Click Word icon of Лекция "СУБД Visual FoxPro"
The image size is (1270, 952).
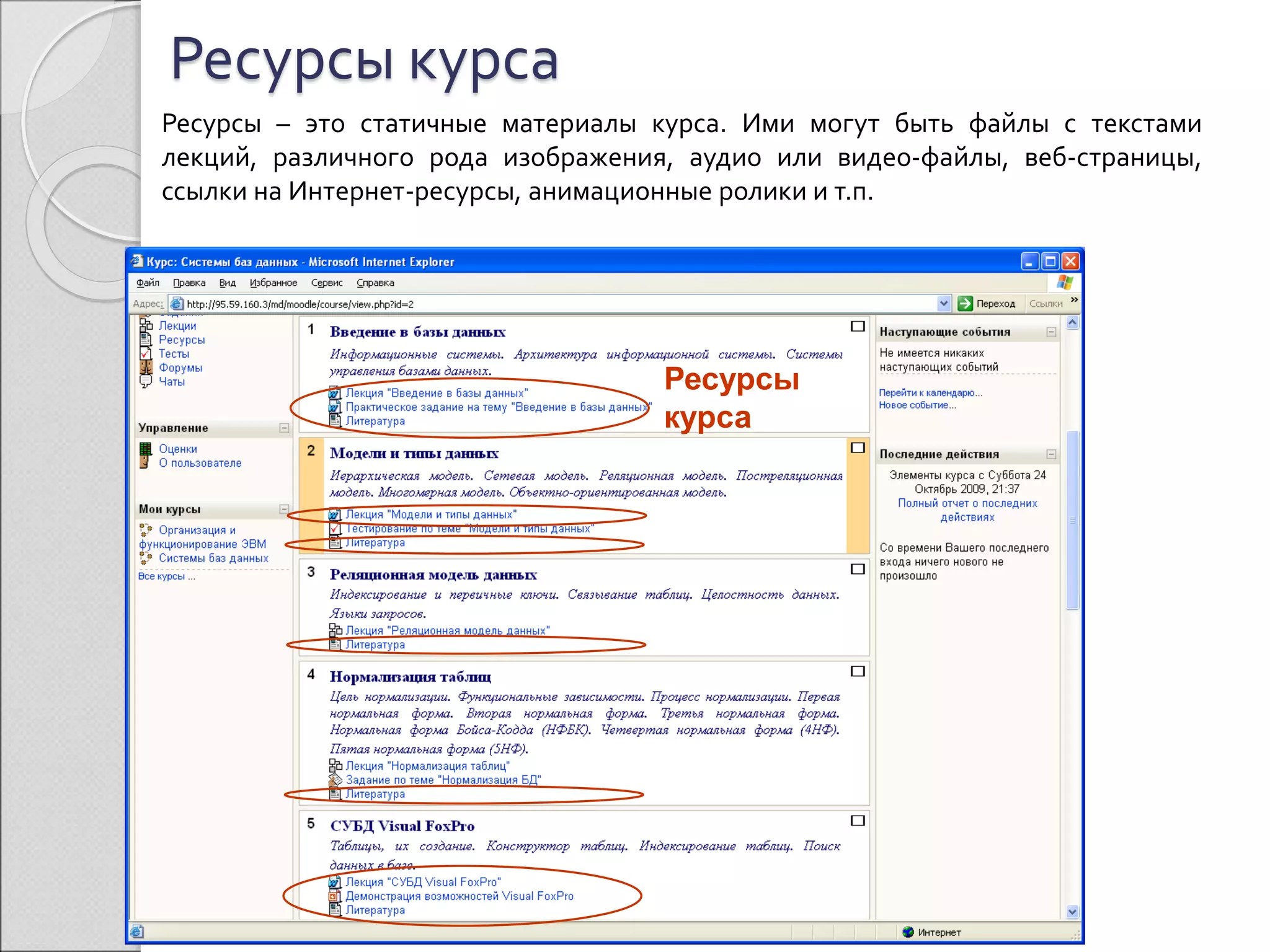(335, 882)
